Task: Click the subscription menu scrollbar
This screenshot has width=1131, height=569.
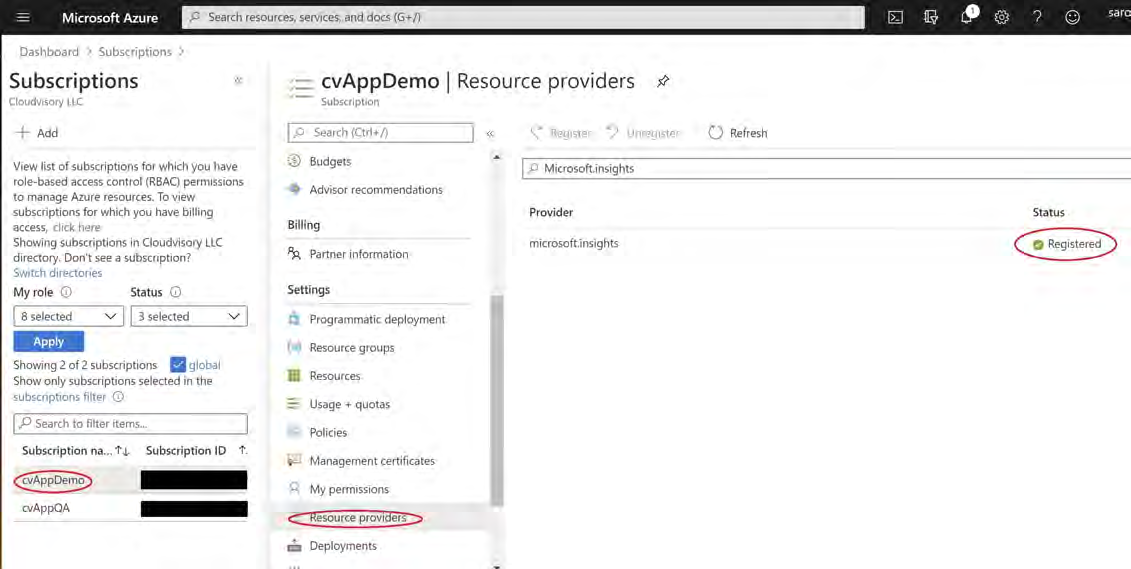Action: (496, 400)
